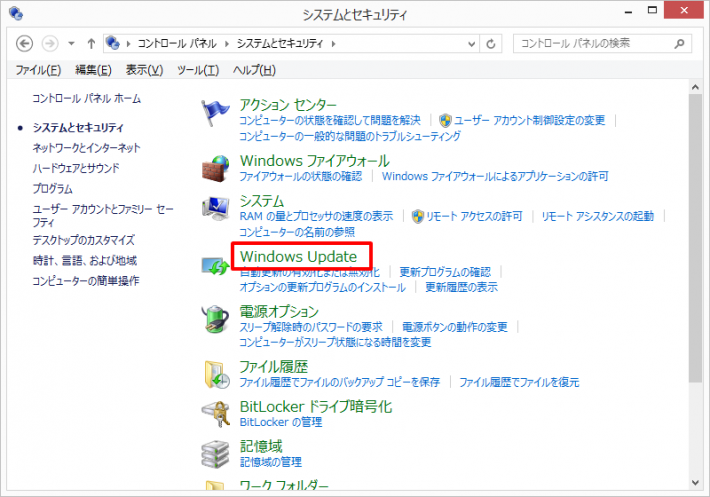Click the search magnifier icon

tap(679, 43)
